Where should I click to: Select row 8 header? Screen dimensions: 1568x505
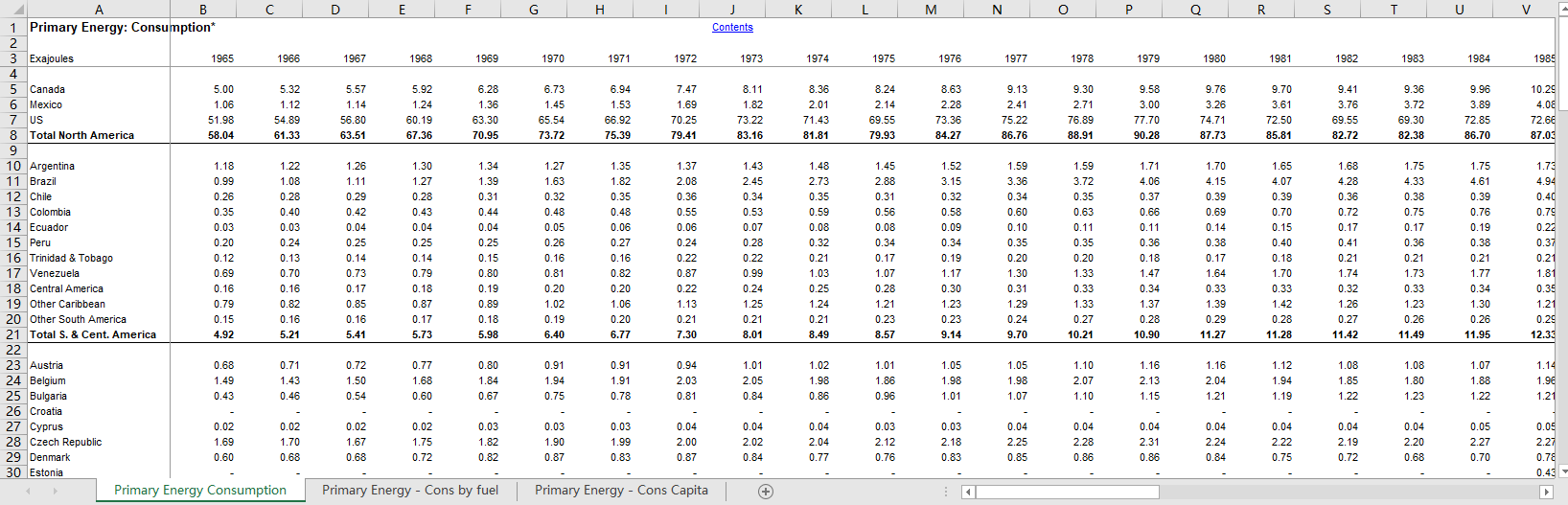click(x=12, y=135)
